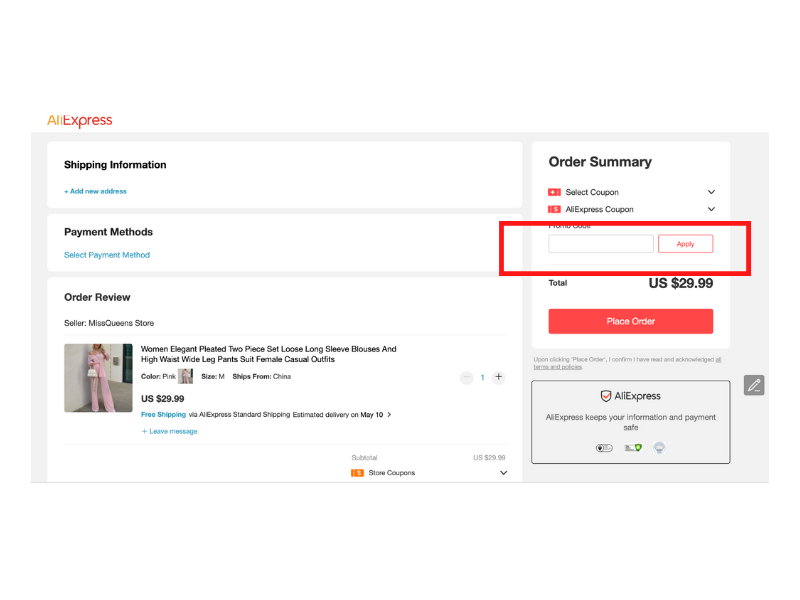The width and height of the screenshot is (800, 600).
Task: Click the Subtotal US $29.99 value
Action: point(489,458)
